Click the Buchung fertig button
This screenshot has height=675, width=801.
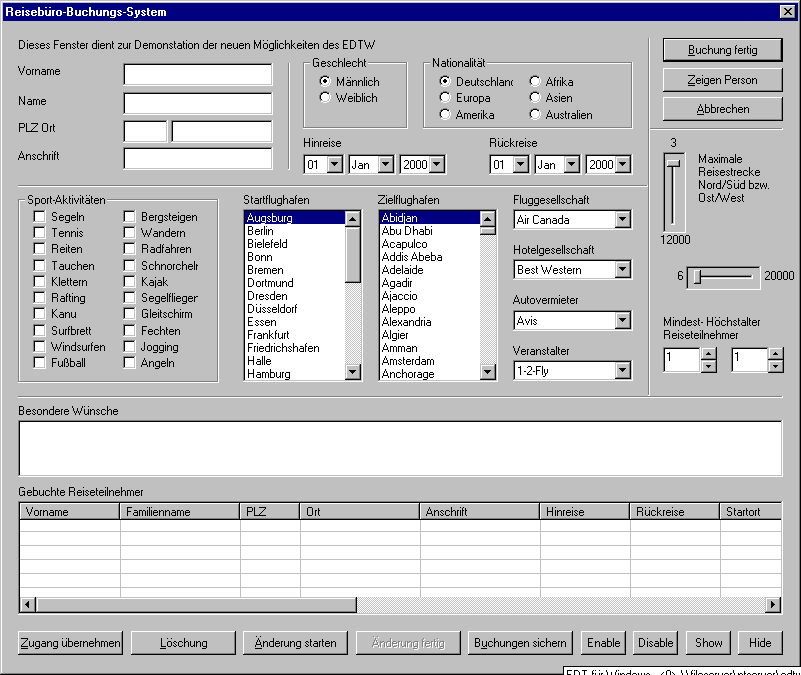[722, 50]
